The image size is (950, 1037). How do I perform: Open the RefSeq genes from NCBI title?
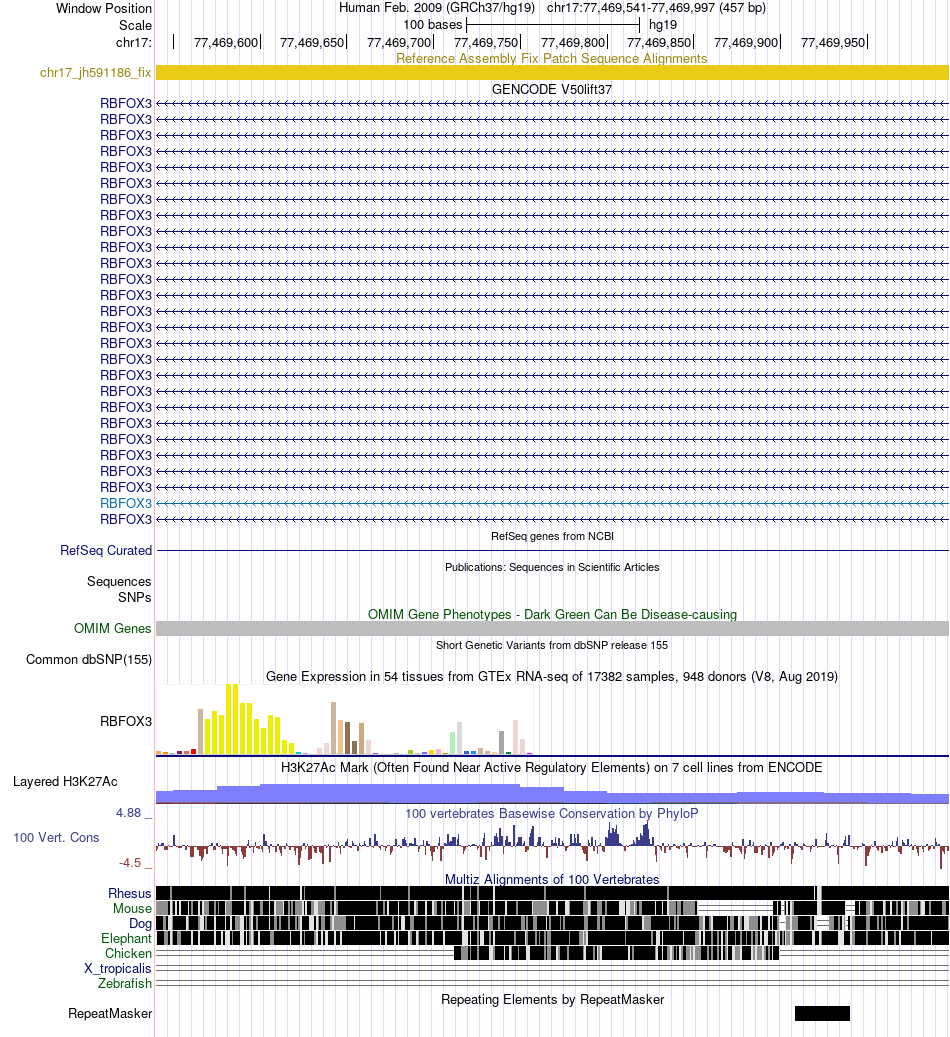click(552, 536)
